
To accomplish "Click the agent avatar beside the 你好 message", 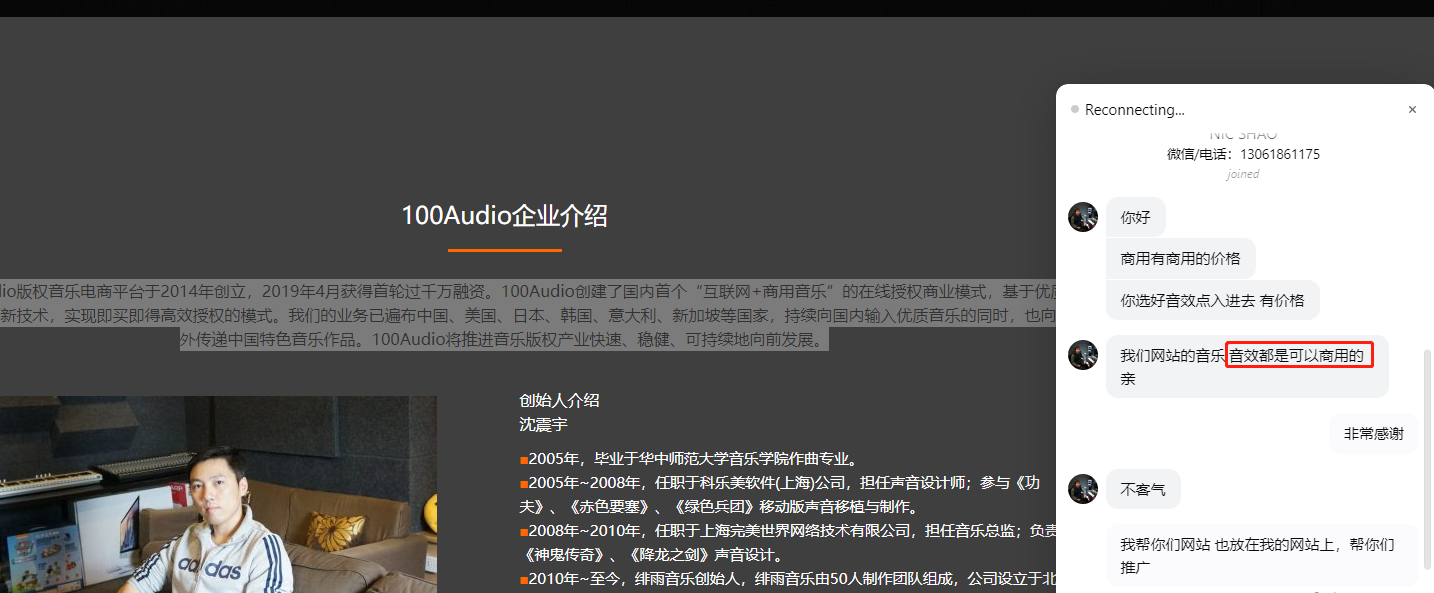I will click(x=1083, y=217).
